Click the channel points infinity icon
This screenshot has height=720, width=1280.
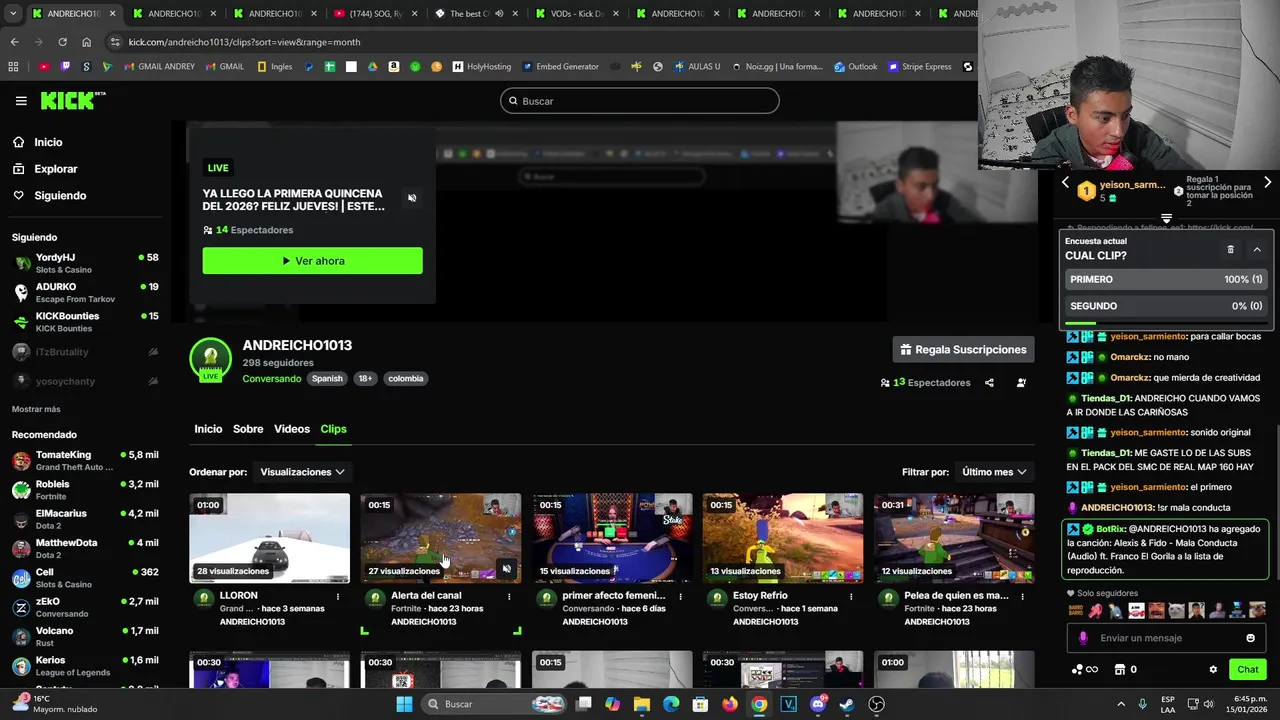(1085, 670)
